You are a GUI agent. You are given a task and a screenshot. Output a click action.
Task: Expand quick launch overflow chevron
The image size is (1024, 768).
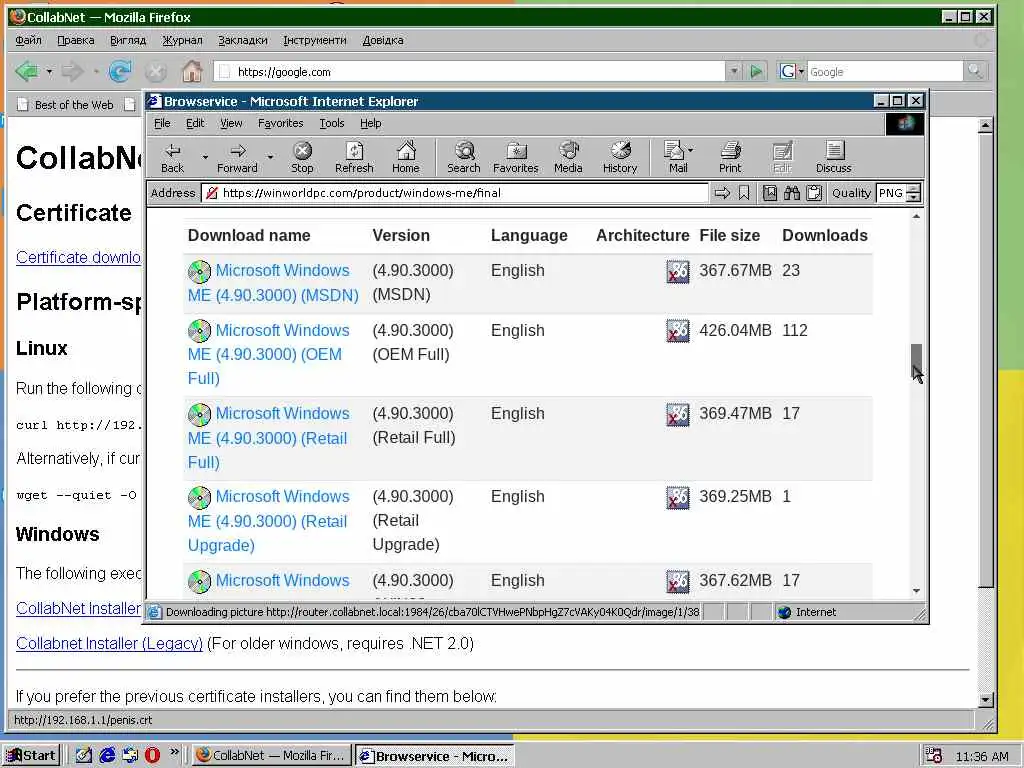pos(174,752)
